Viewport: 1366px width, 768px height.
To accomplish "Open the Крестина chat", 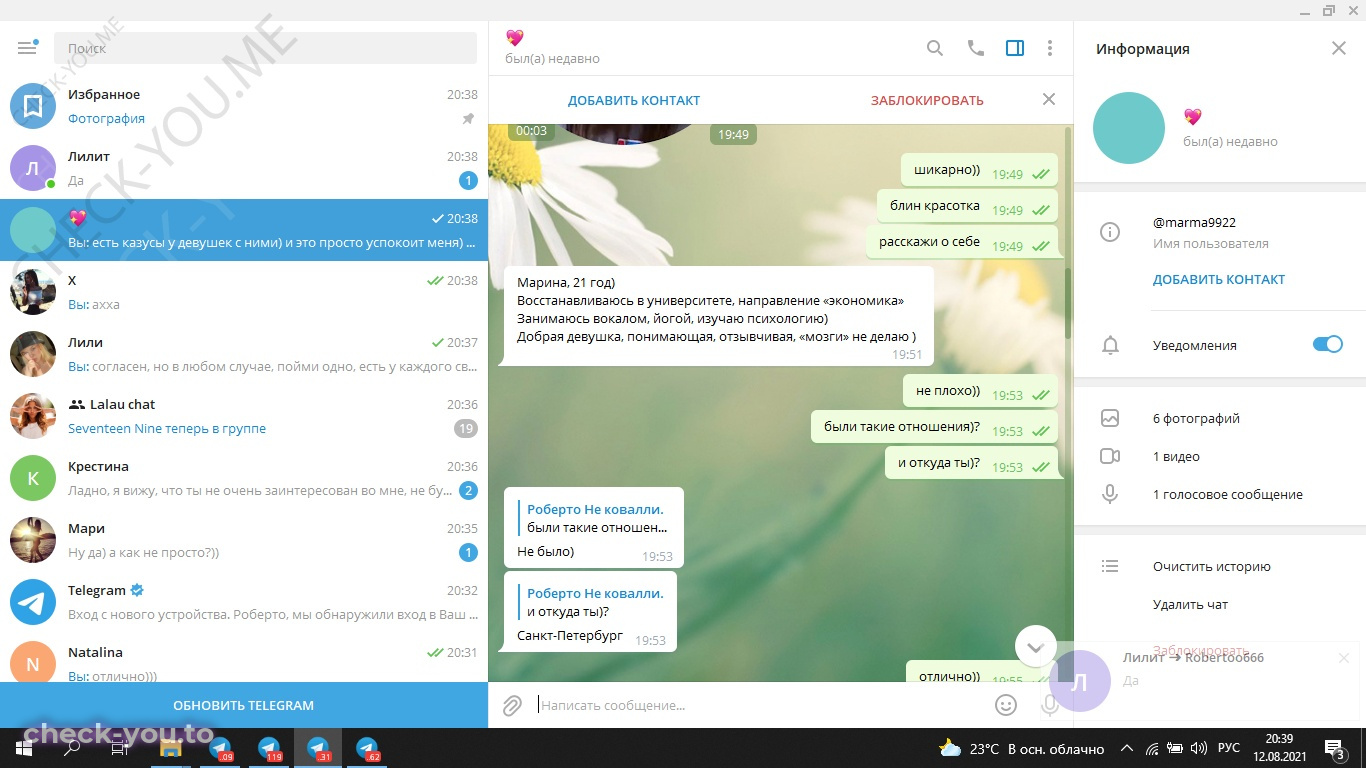I will tap(244, 478).
